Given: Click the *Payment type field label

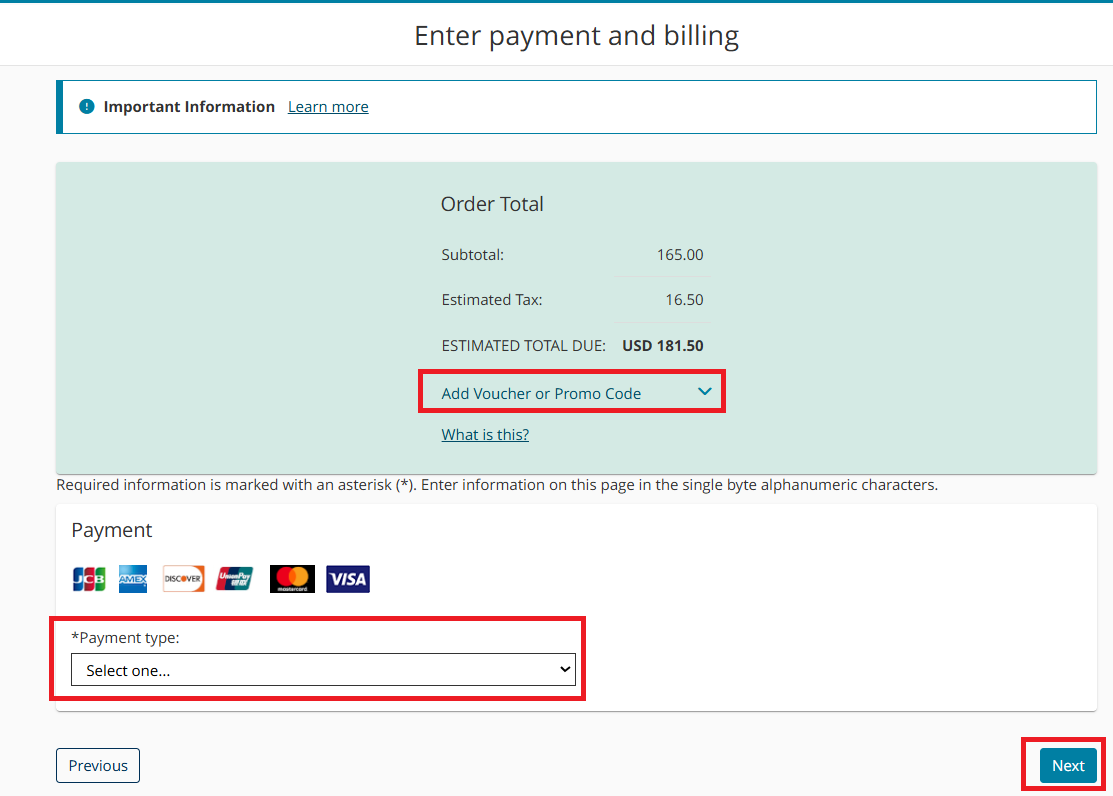Looking at the screenshot, I should pos(125,638).
